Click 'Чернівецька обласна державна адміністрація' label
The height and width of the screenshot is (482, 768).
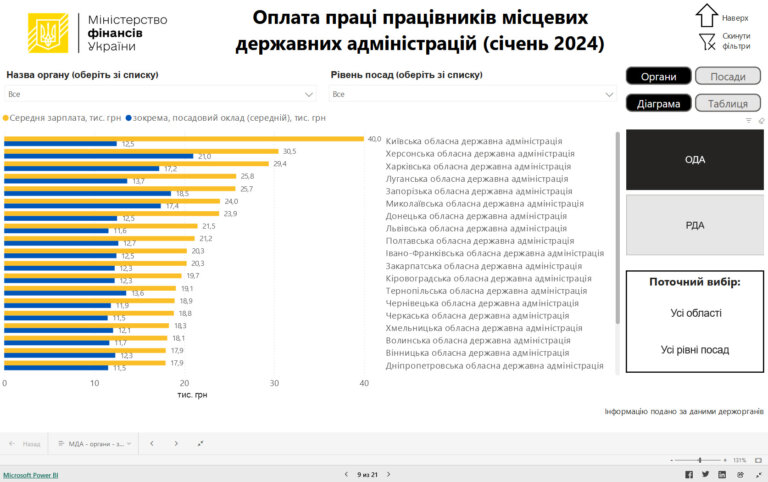click(482, 303)
